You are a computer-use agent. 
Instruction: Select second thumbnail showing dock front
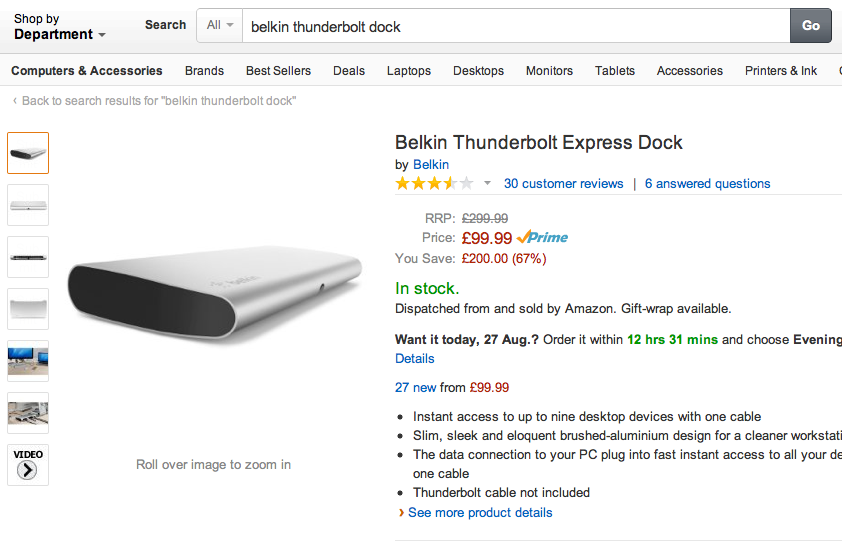point(28,205)
